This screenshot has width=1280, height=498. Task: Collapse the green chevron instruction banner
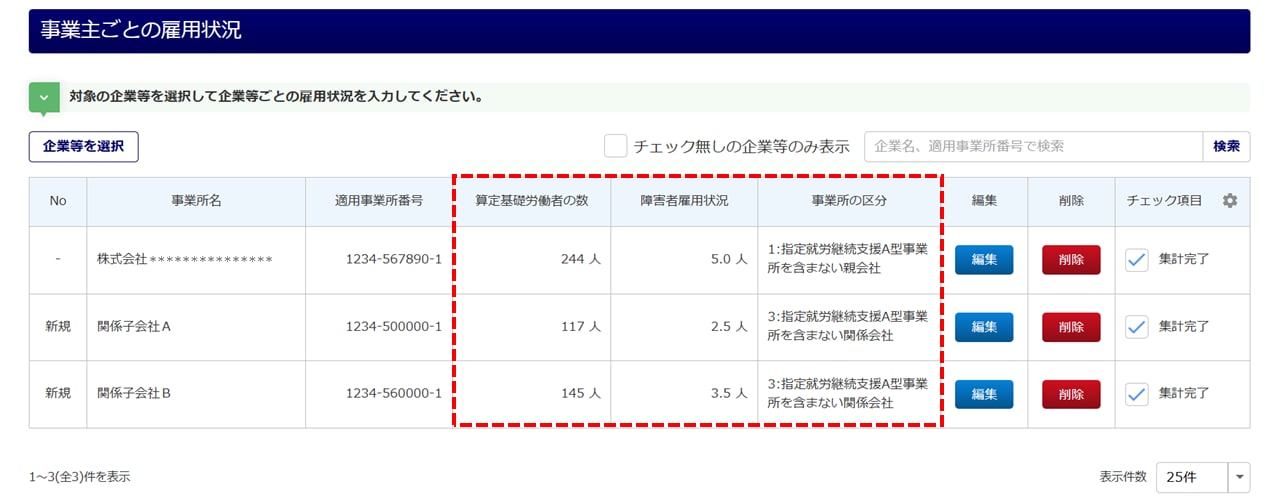(x=44, y=98)
